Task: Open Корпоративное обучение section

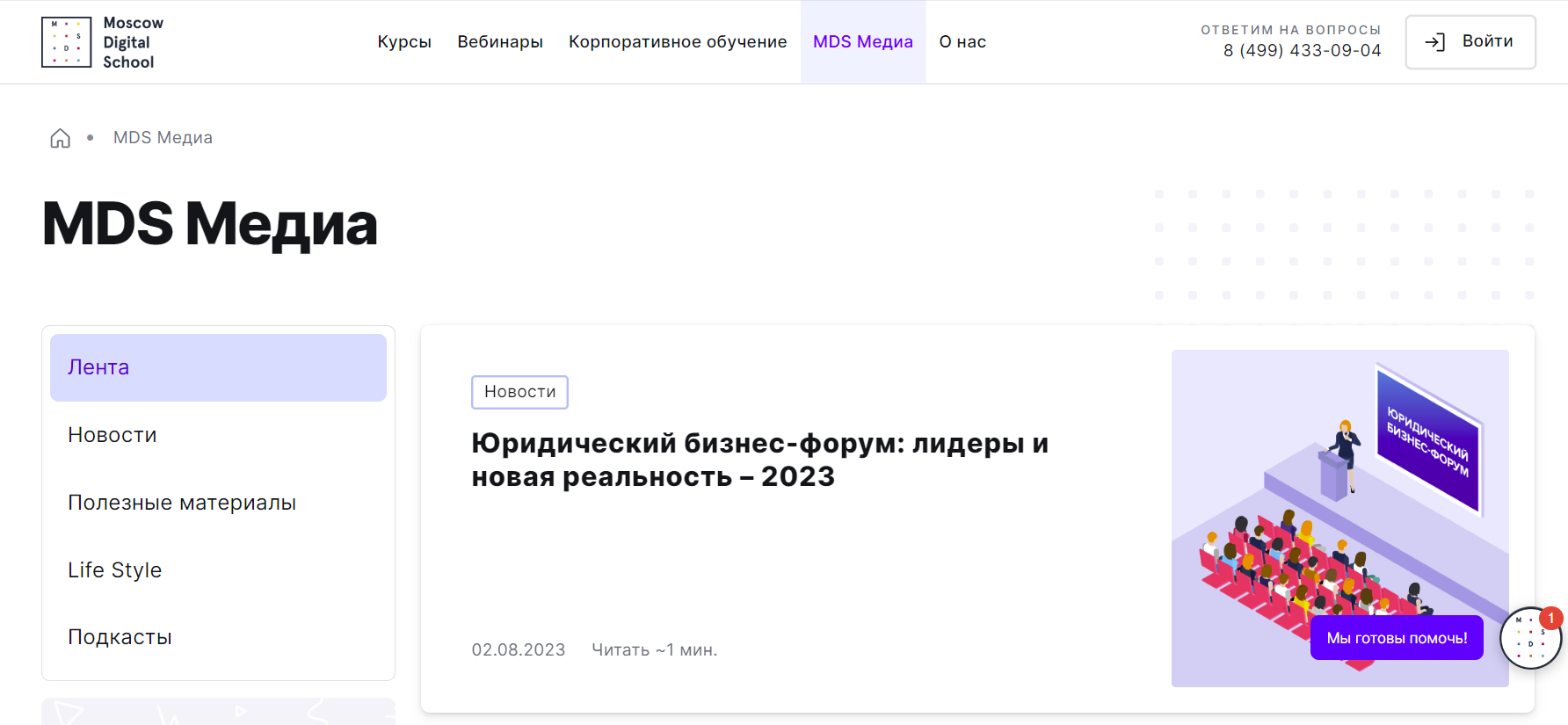Action: (678, 41)
